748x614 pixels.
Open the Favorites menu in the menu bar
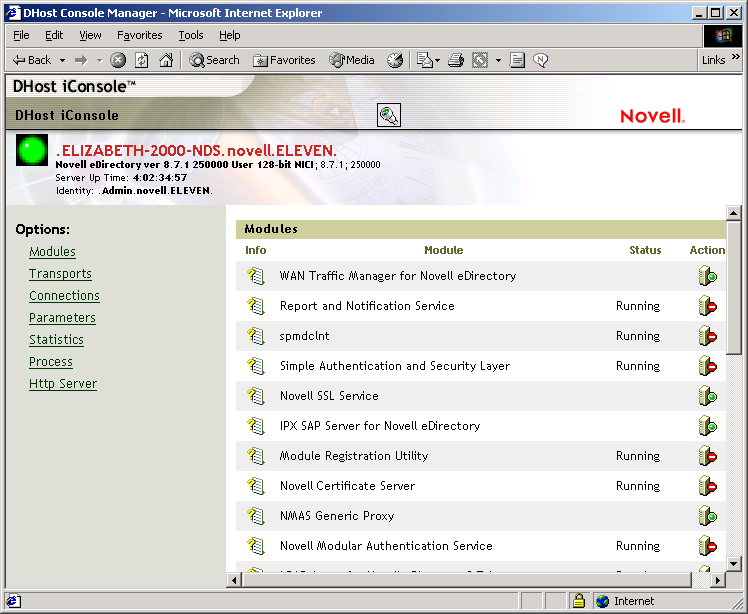click(x=139, y=35)
